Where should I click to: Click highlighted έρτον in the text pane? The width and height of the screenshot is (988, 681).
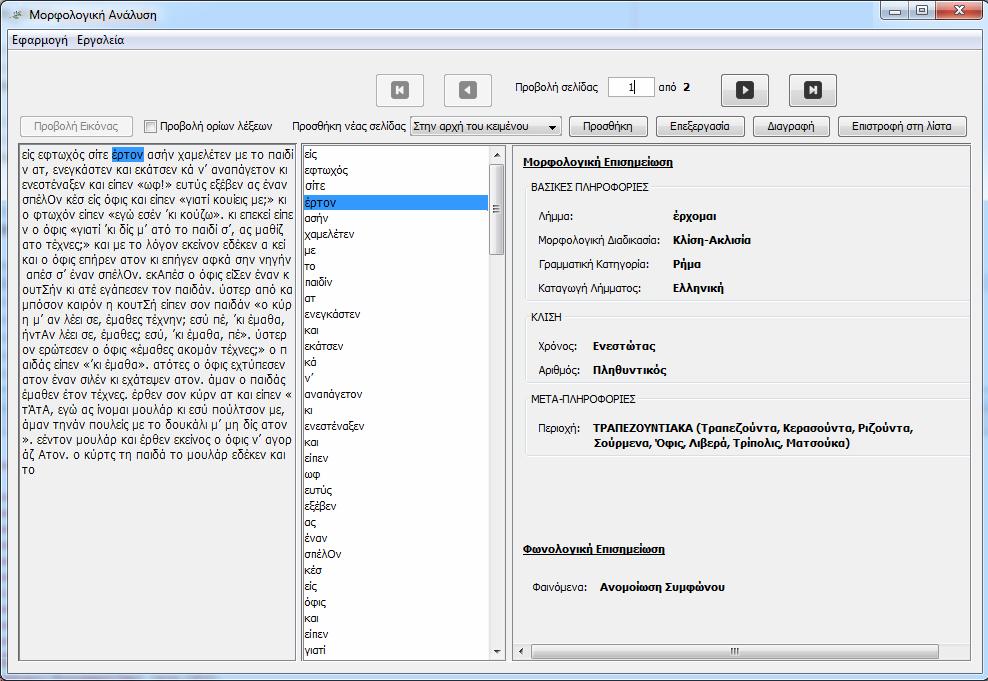point(128,154)
